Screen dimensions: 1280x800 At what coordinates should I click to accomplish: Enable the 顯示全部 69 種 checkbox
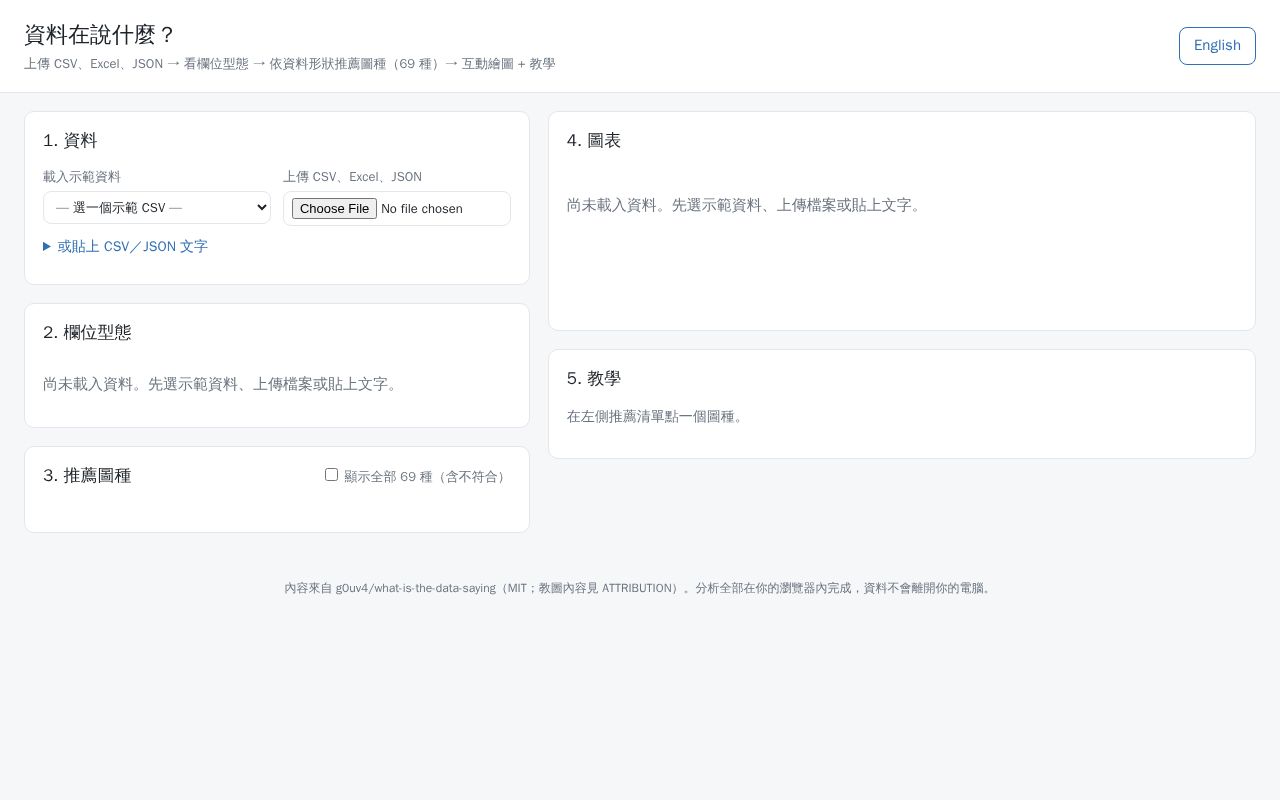[331, 475]
